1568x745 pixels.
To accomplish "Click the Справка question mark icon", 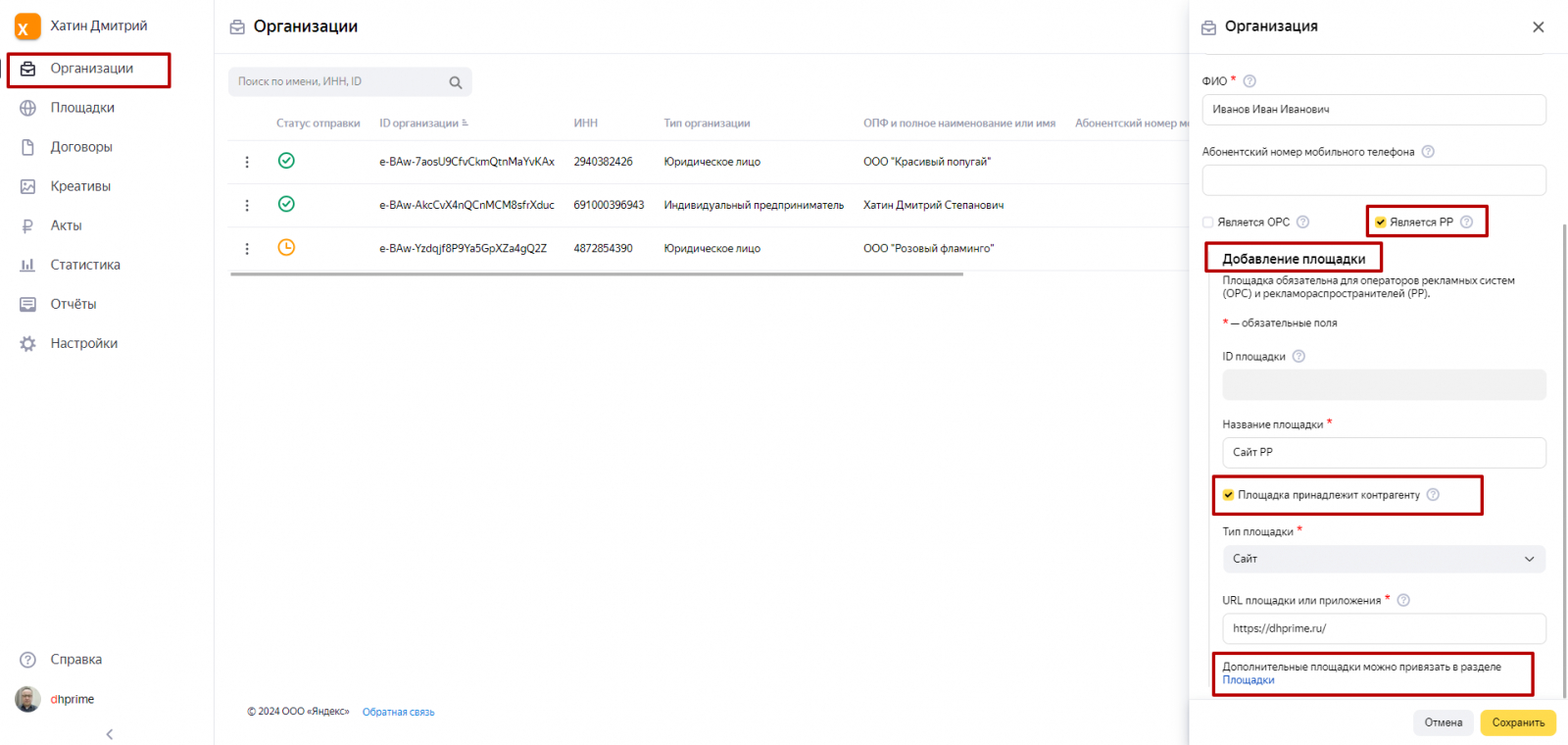I will (27, 660).
